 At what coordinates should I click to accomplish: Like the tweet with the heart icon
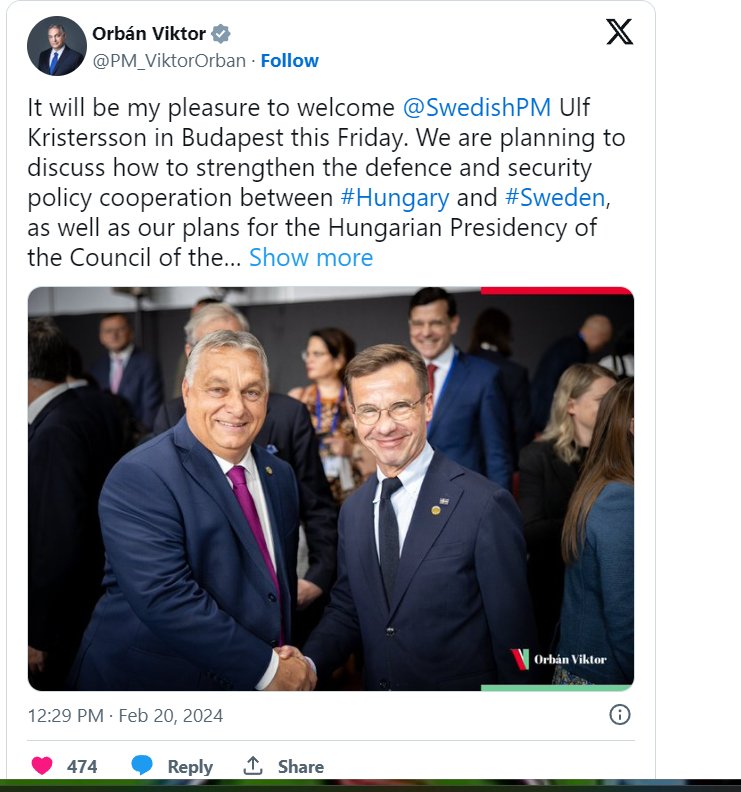[42, 766]
